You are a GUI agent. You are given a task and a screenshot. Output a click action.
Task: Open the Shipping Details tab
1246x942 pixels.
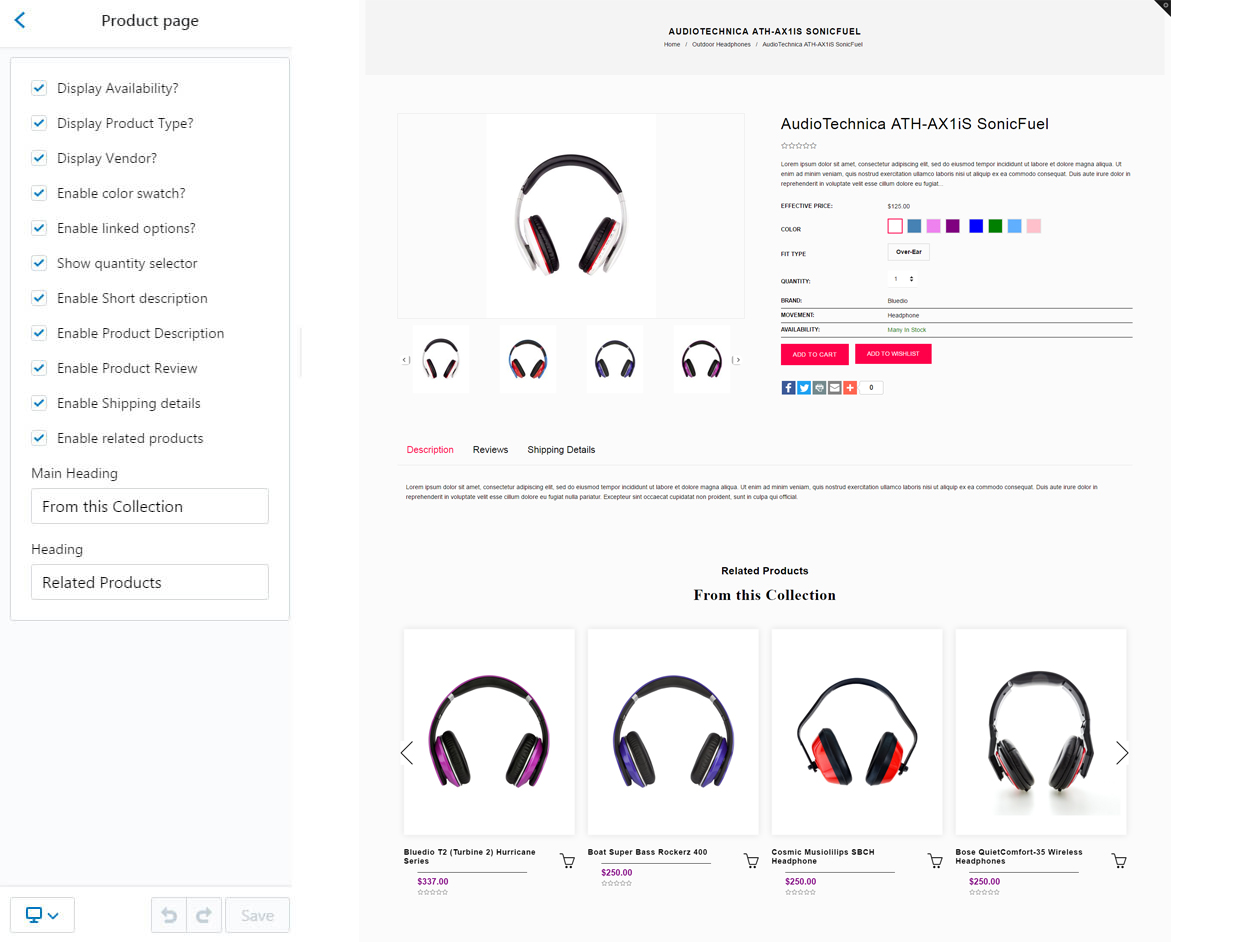561,450
